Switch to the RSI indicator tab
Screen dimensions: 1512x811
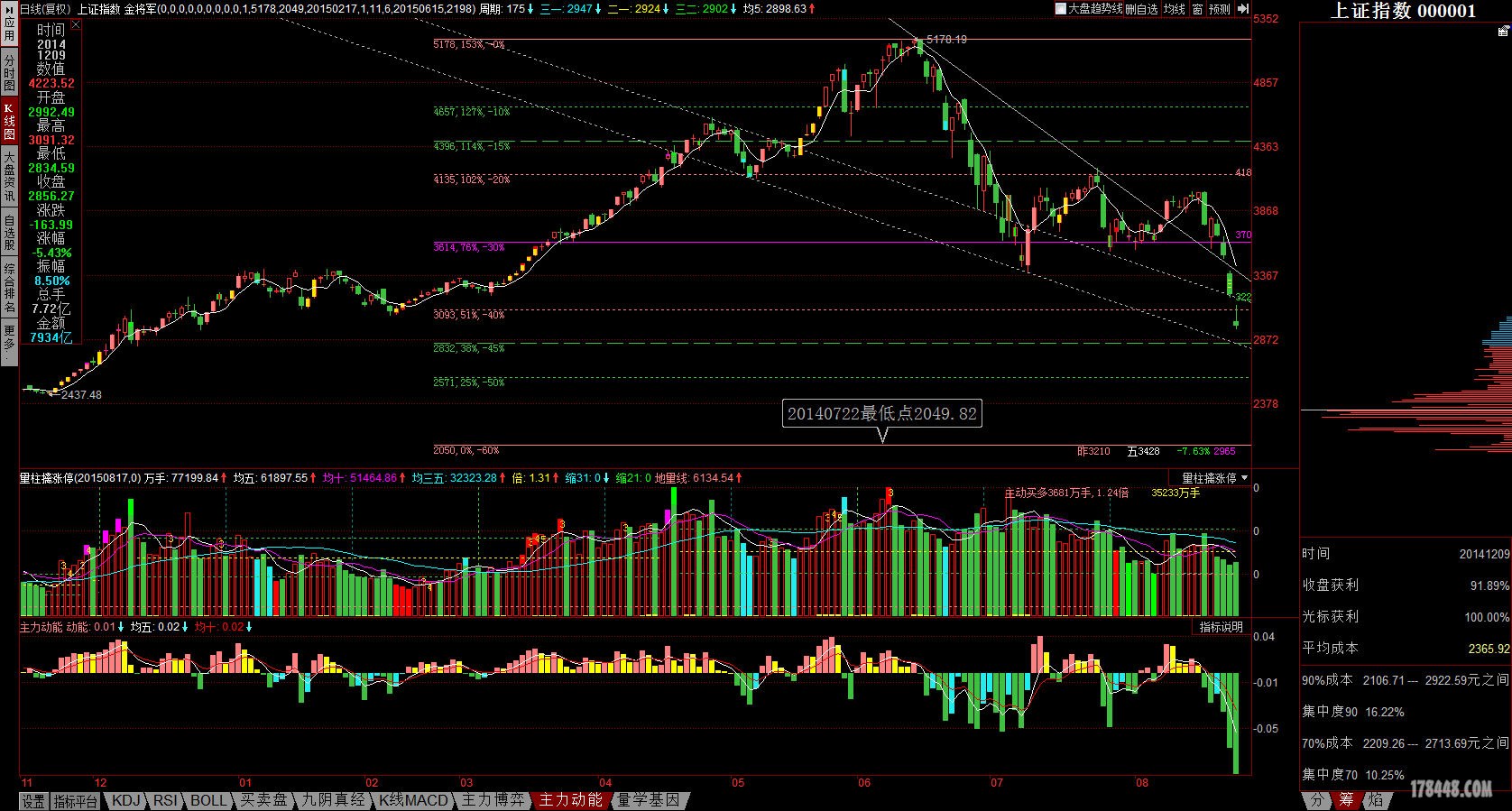pos(165,800)
